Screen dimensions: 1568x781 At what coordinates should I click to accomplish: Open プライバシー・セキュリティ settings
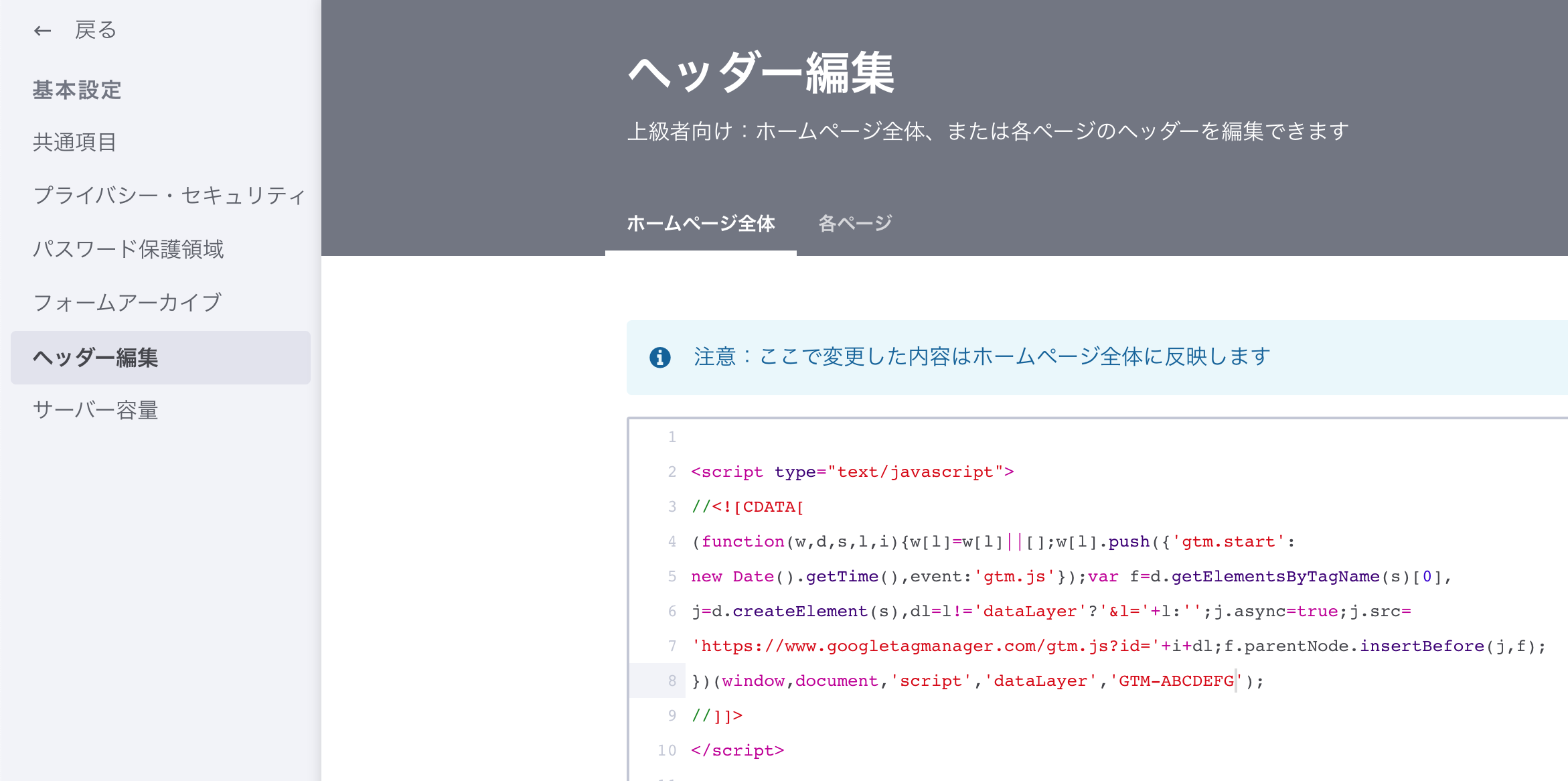pos(169,196)
